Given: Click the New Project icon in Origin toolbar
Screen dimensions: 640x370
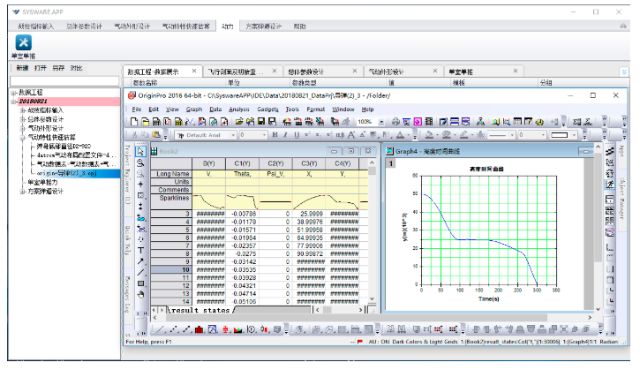Looking at the screenshot, I should [134, 121].
